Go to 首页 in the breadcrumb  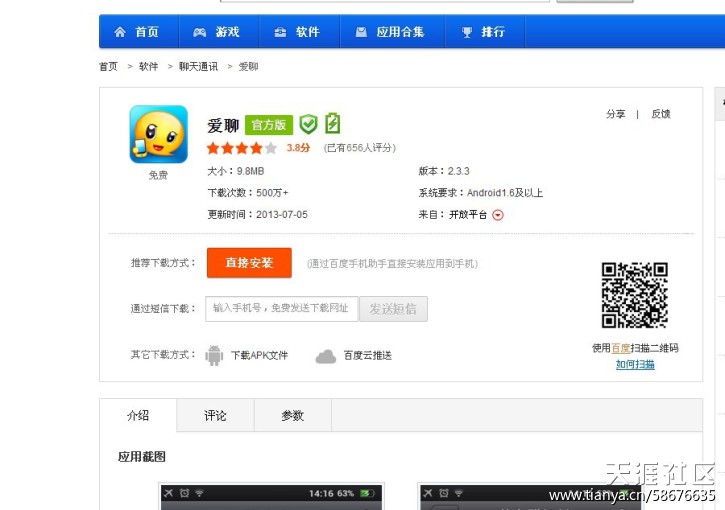(109, 67)
